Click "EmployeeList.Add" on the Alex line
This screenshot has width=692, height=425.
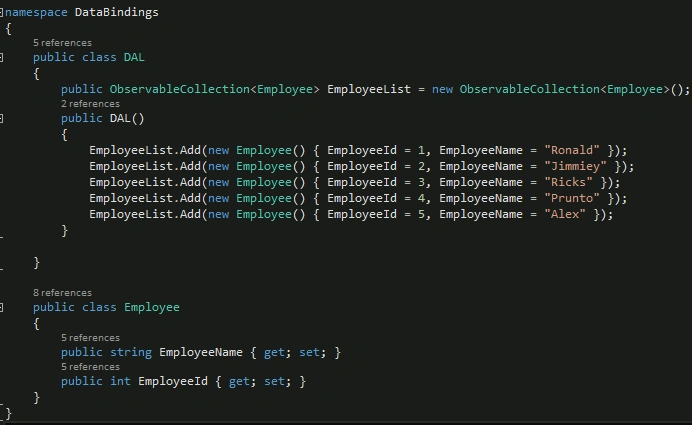[145, 214]
